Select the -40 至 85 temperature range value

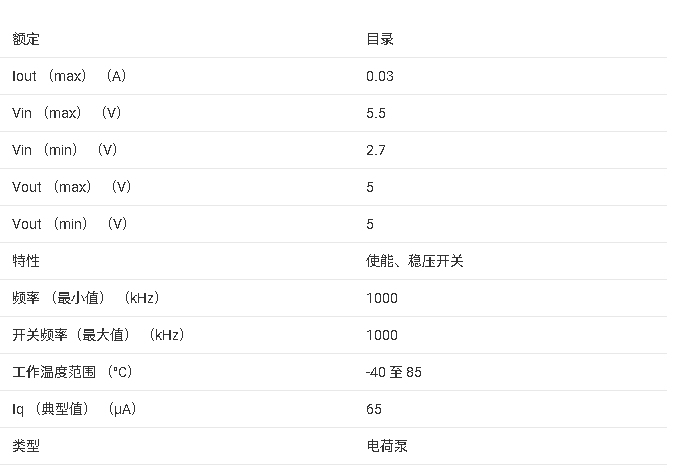pos(394,372)
